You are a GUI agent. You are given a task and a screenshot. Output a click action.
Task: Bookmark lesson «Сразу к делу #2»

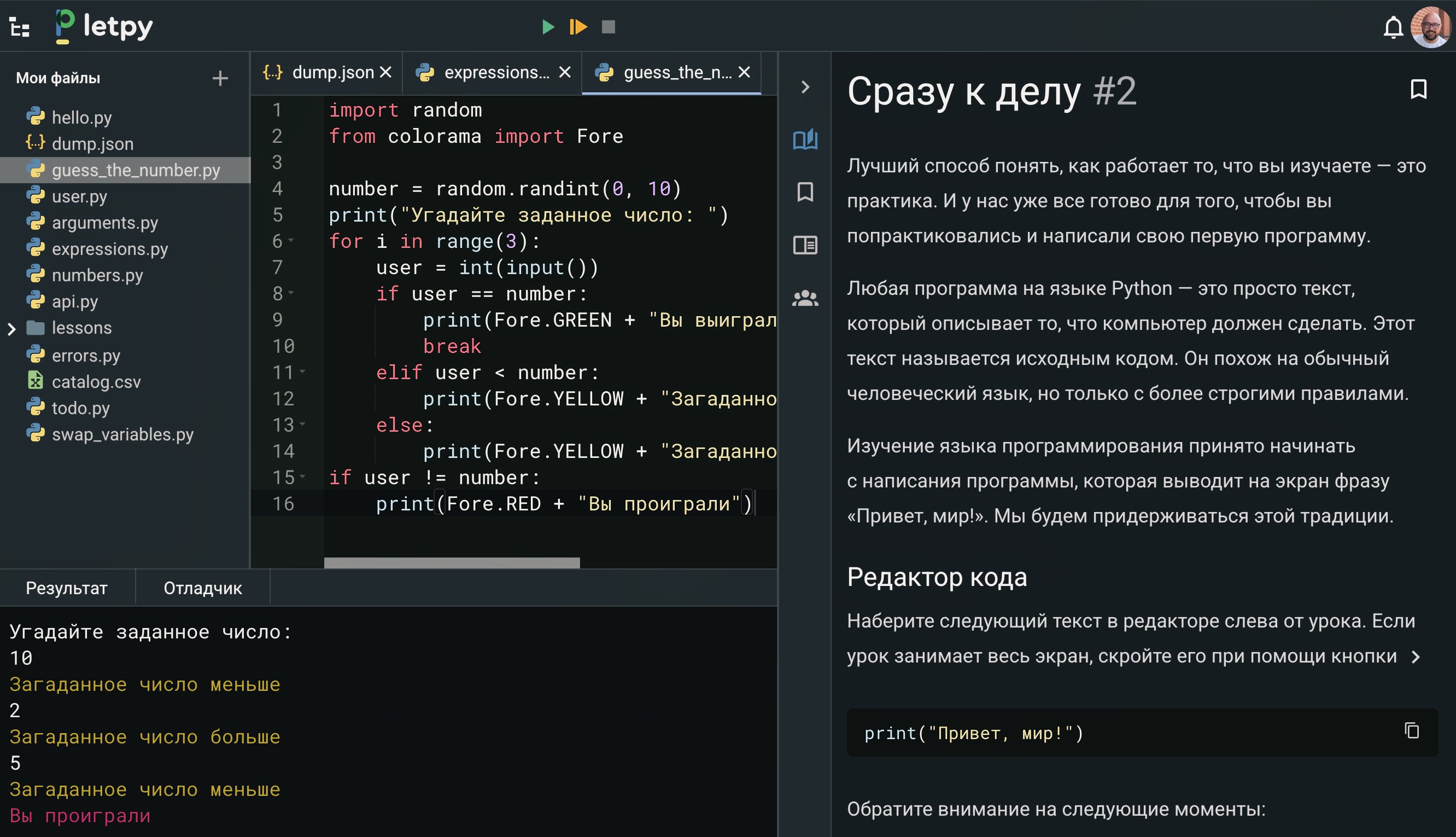1418,89
